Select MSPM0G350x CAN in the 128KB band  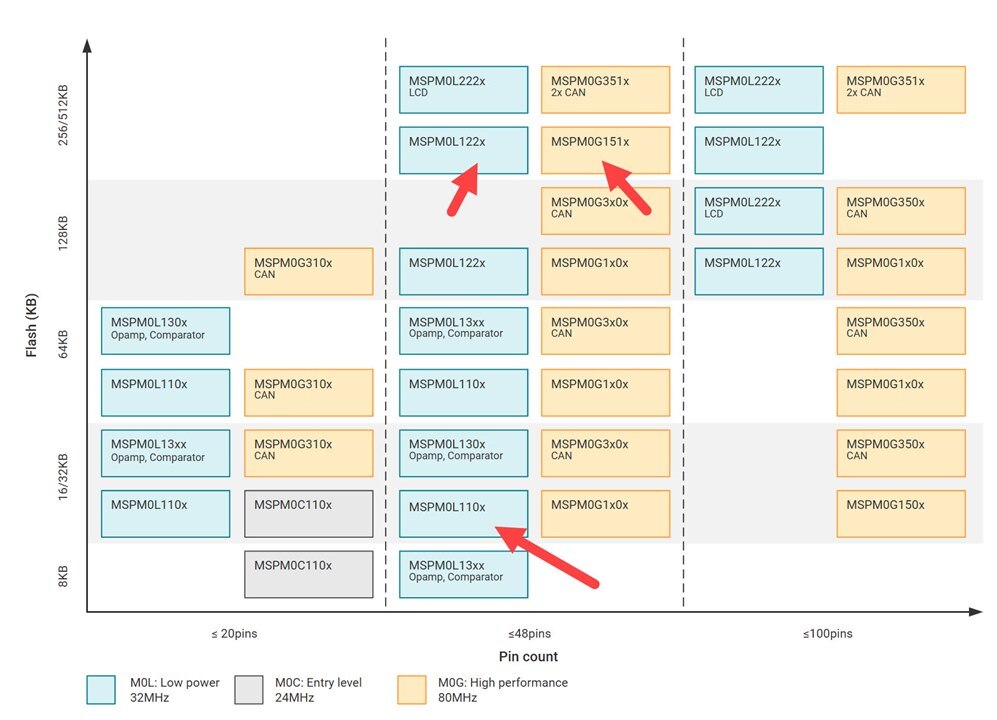(x=901, y=211)
